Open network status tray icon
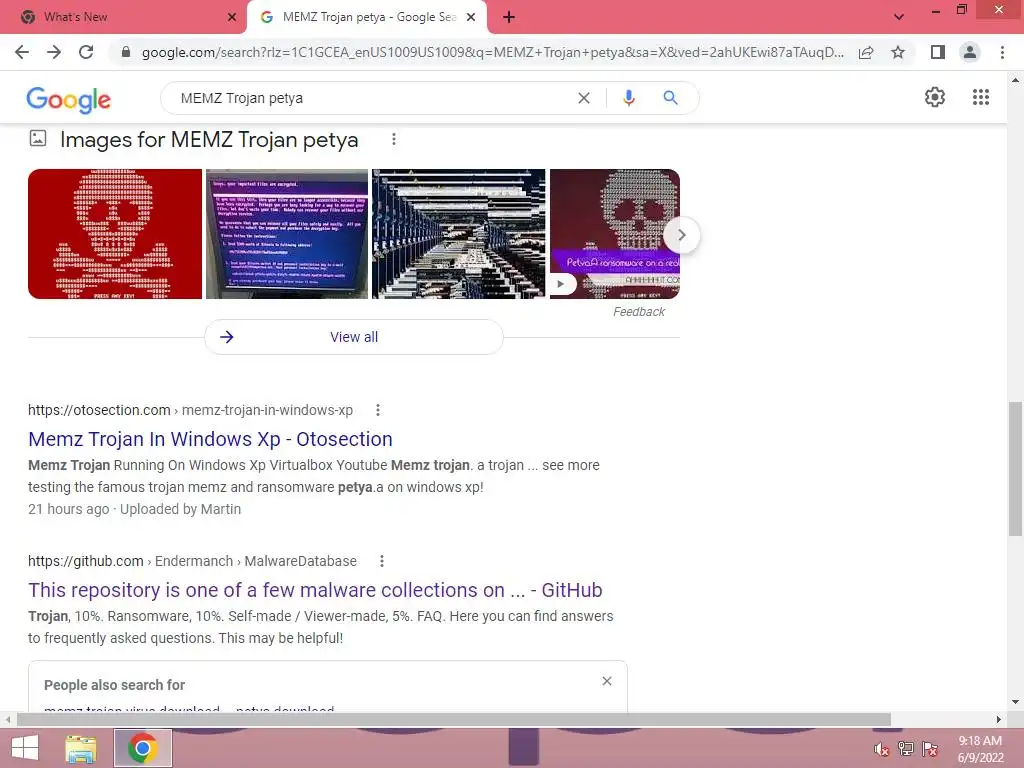Image resolution: width=1024 pixels, height=768 pixels. point(906,748)
